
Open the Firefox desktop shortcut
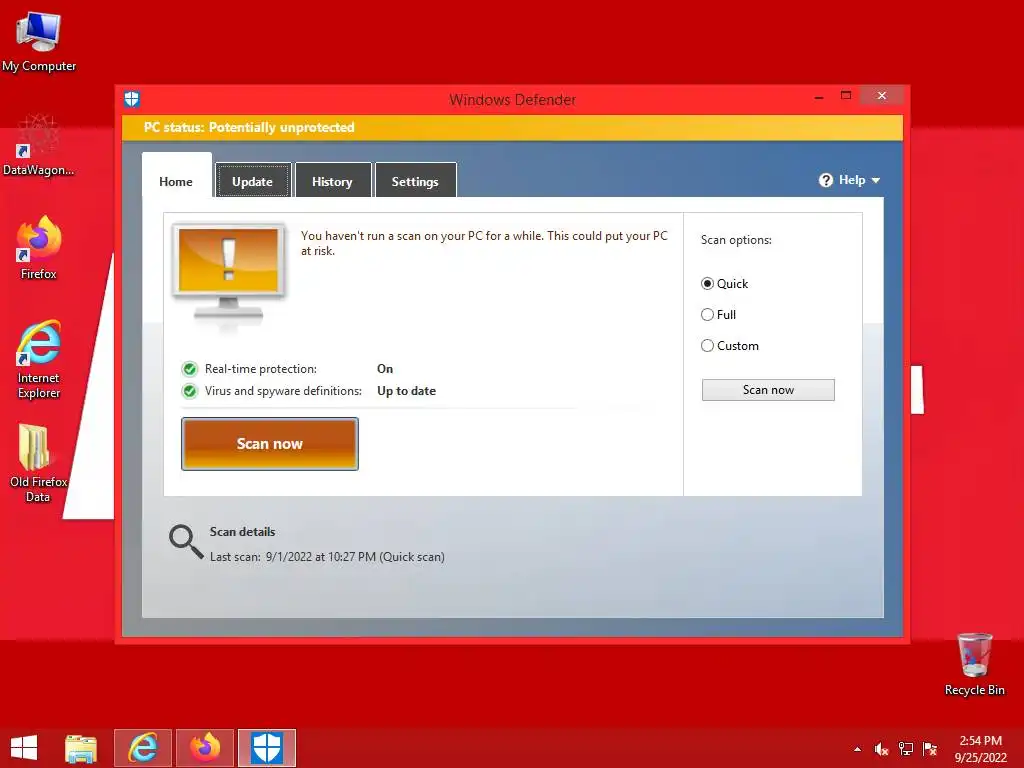(39, 248)
